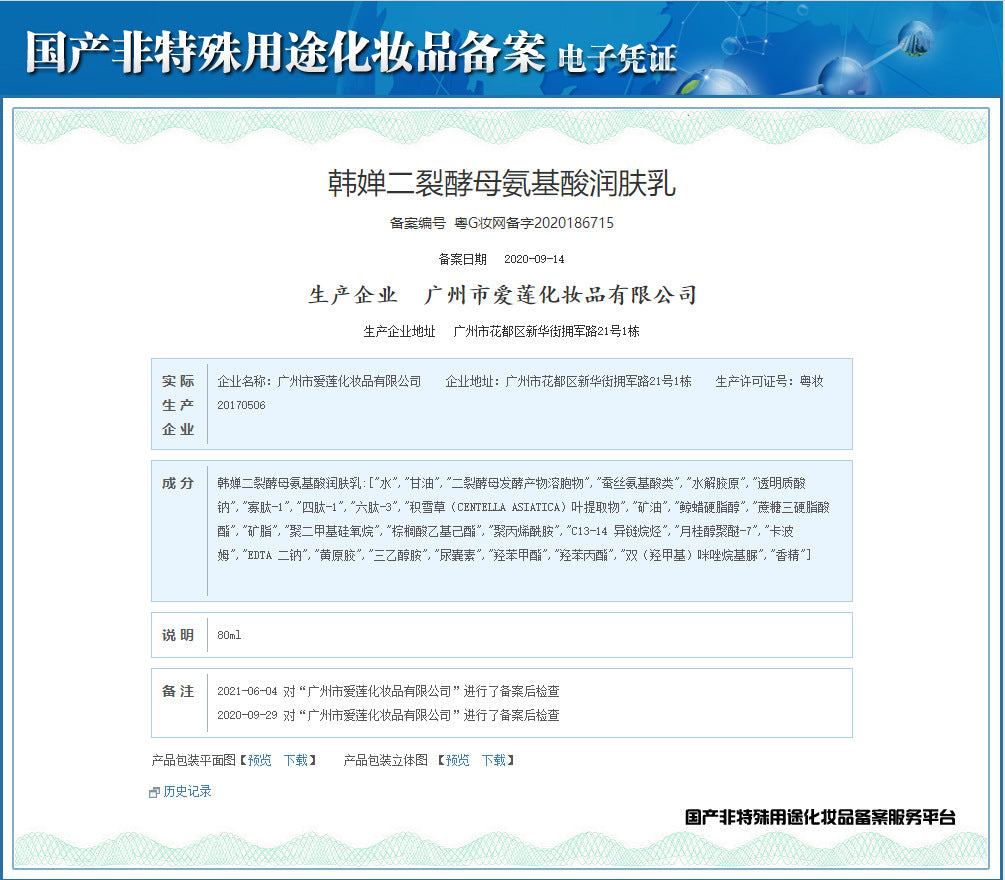Viewport: 1005px width, 880px height.
Task: Click the 历史记录 window icon
Action: pyautogui.click(x=154, y=792)
